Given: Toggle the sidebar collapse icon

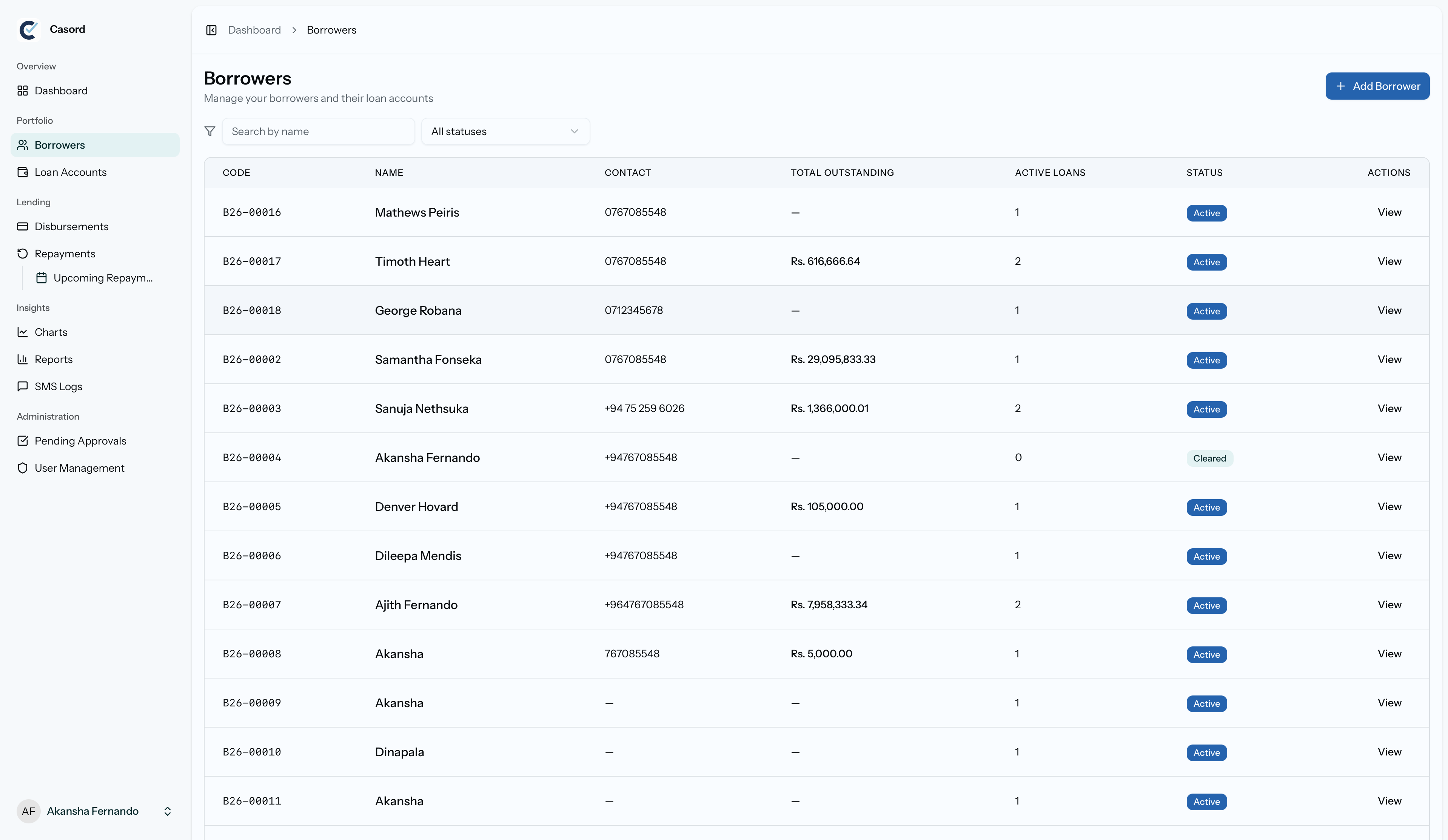Looking at the screenshot, I should 211,30.
